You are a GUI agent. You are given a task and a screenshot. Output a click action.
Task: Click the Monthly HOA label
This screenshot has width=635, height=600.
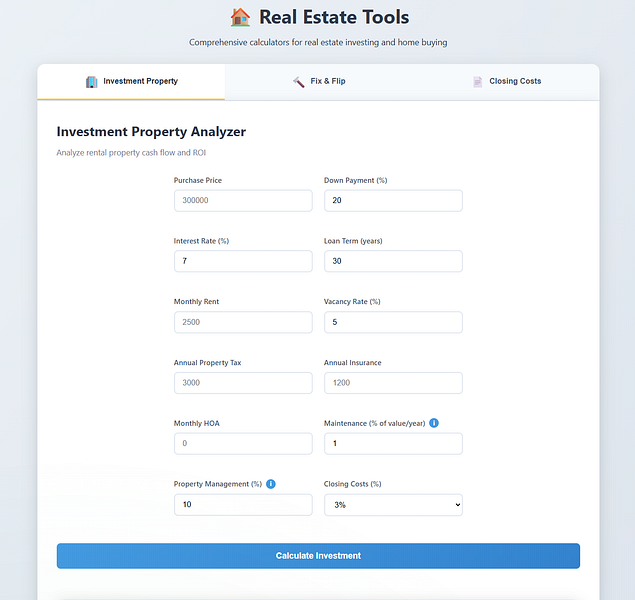point(197,423)
